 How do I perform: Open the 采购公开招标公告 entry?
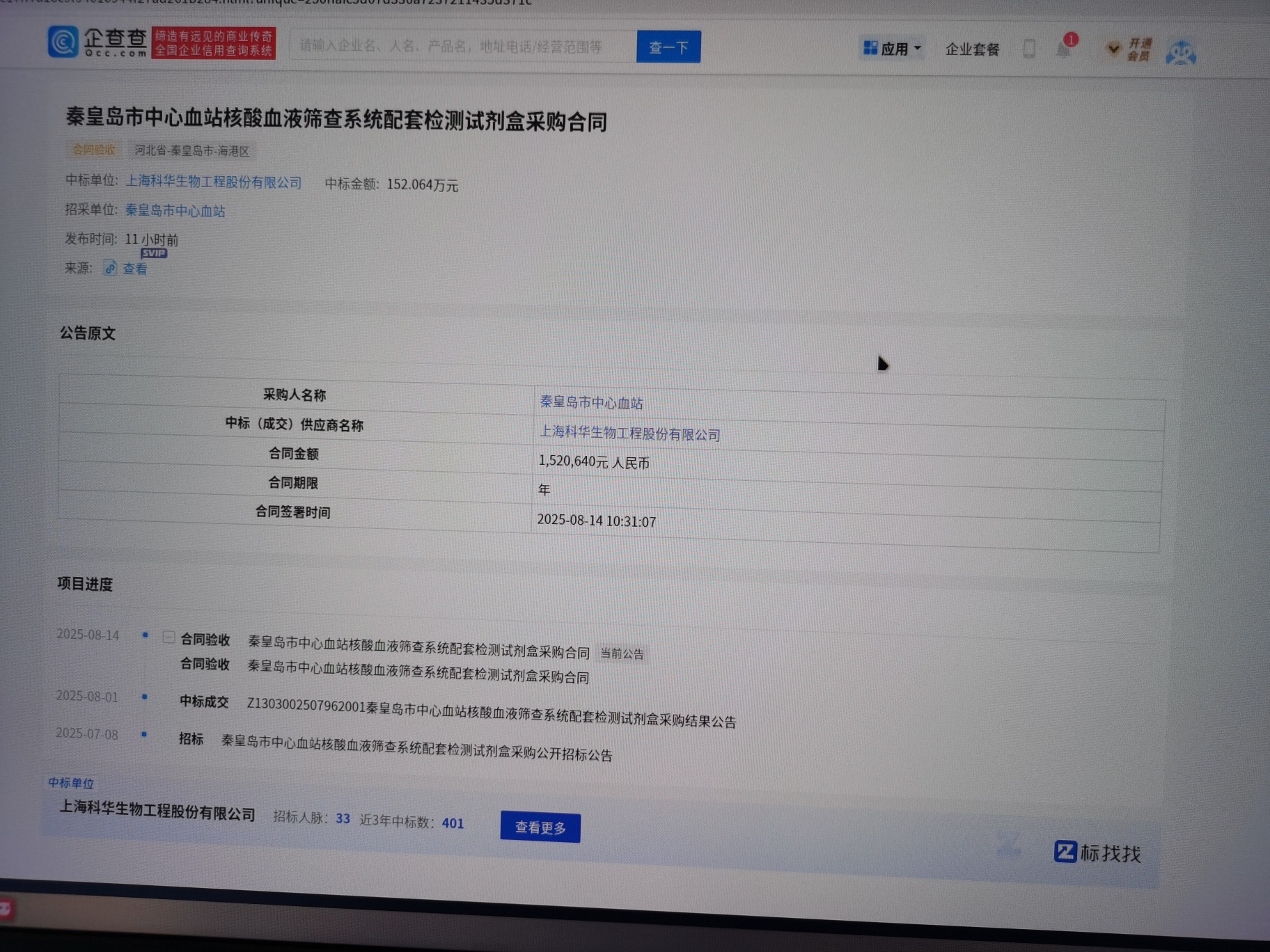(416, 748)
